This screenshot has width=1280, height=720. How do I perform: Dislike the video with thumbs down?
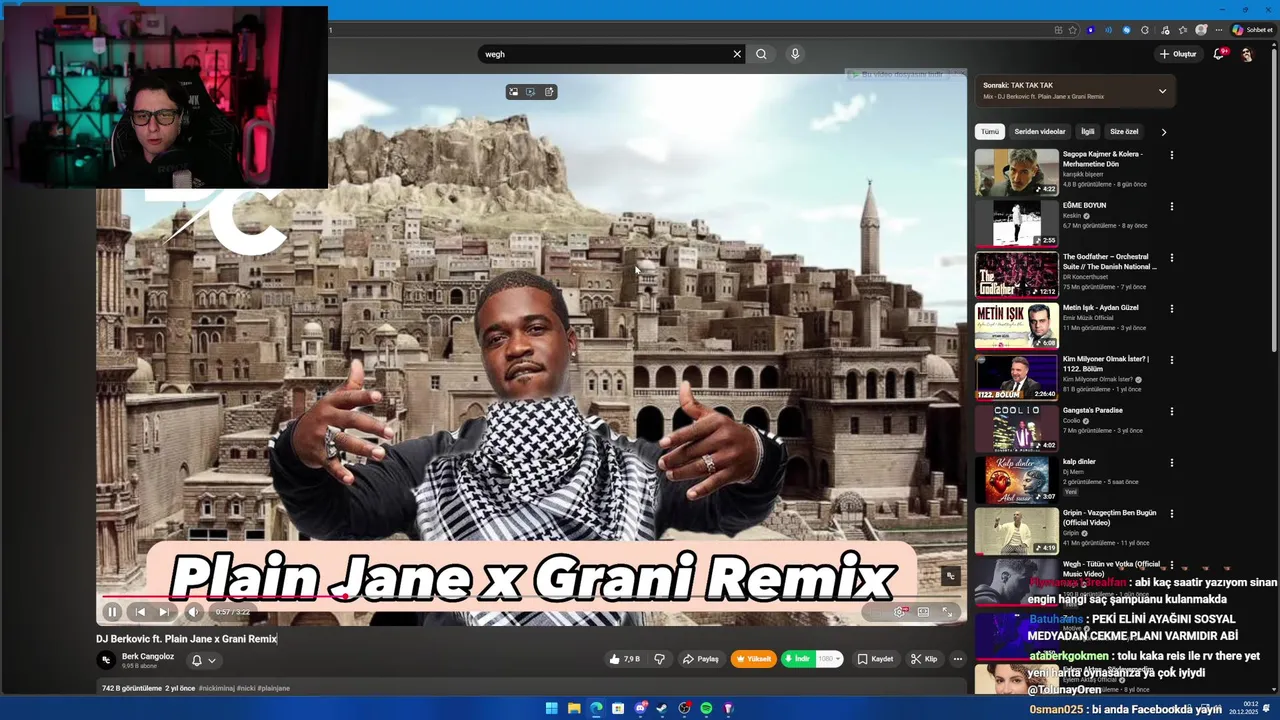point(659,659)
